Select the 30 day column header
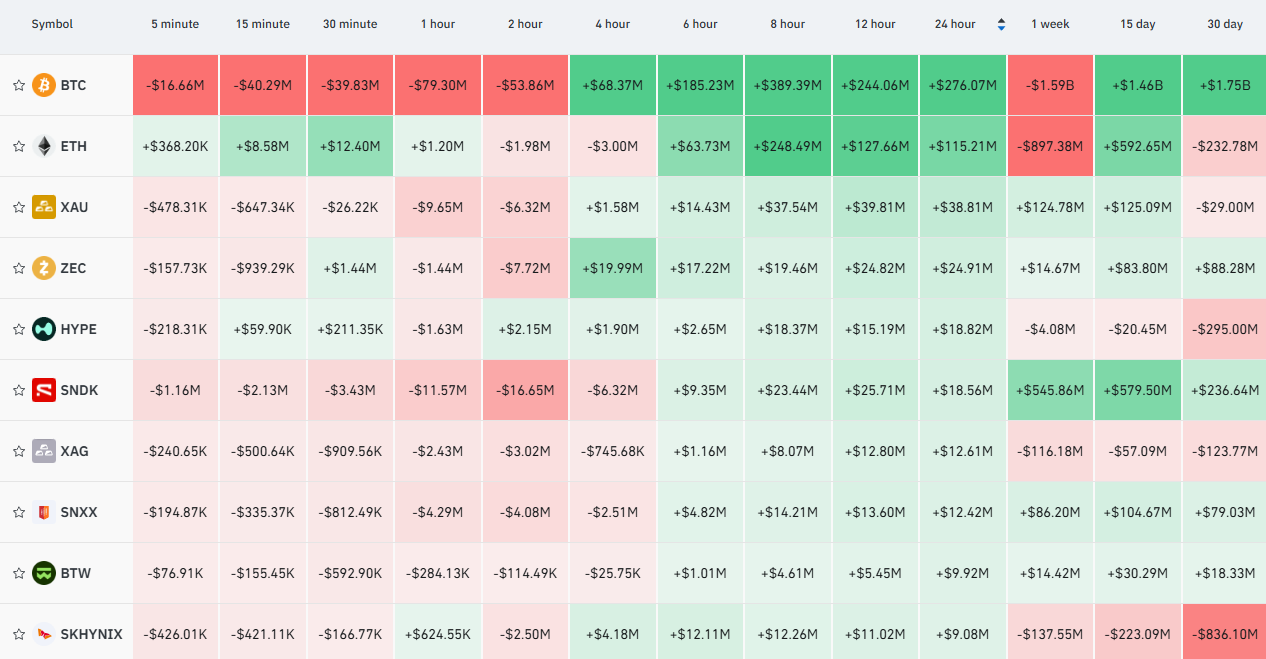This screenshot has width=1266, height=659. coord(1225,24)
